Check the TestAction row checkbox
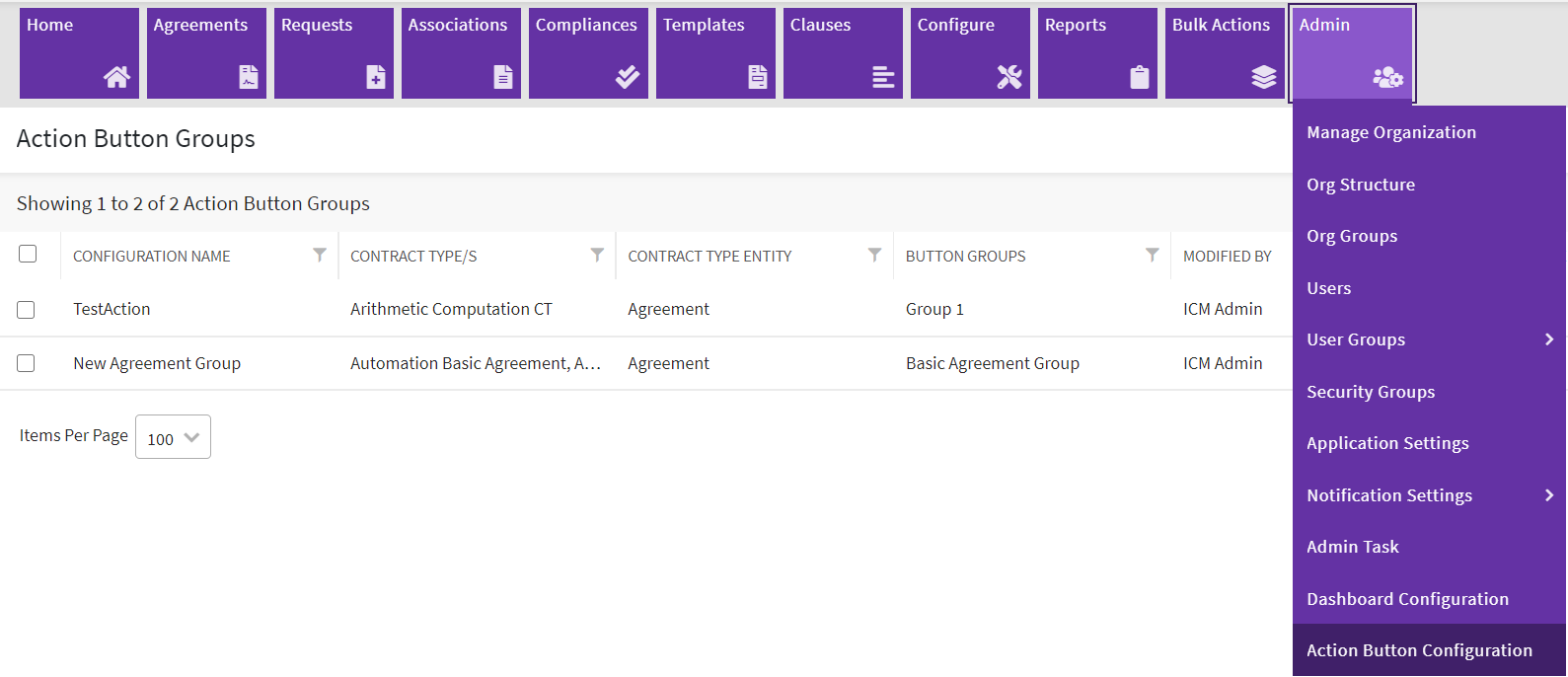Screen dimensions: 1568x677 tap(26, 310)
